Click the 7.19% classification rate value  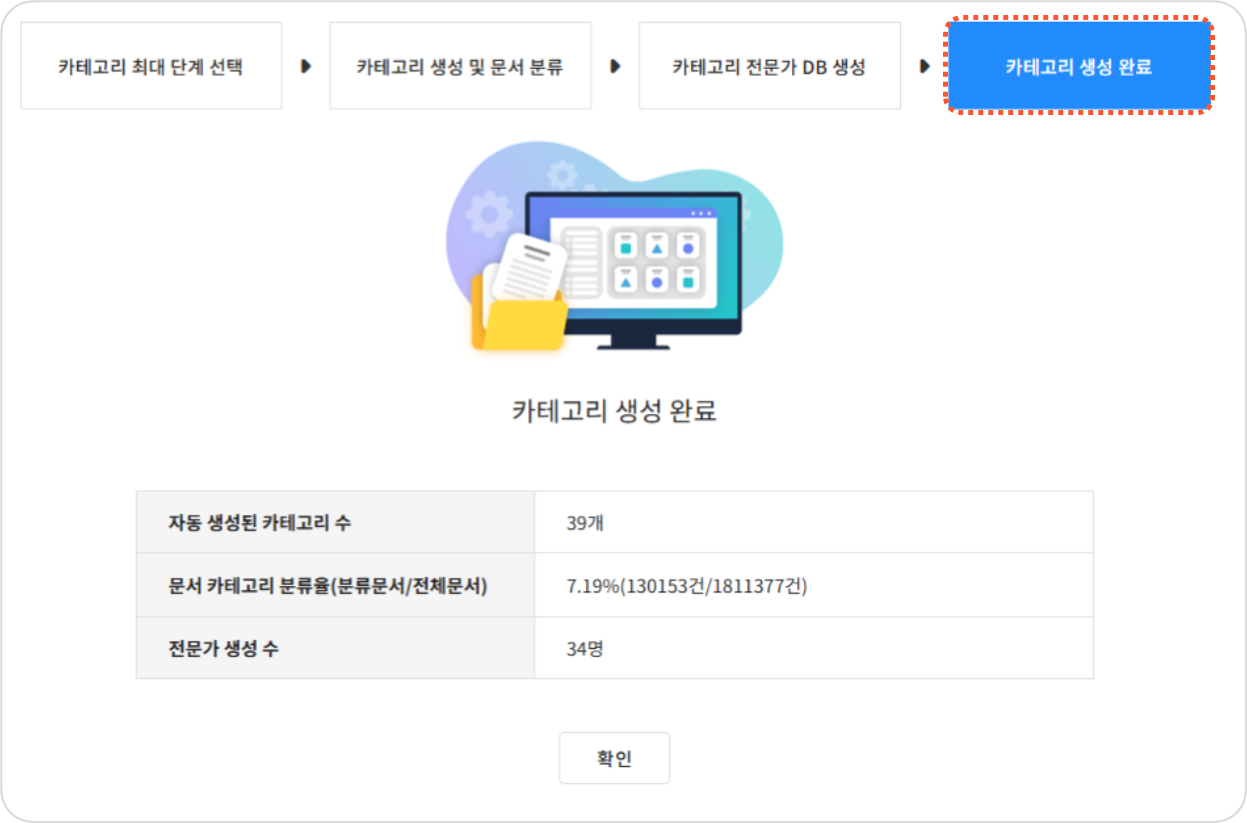pyautogui.click(x=686, y=585)
